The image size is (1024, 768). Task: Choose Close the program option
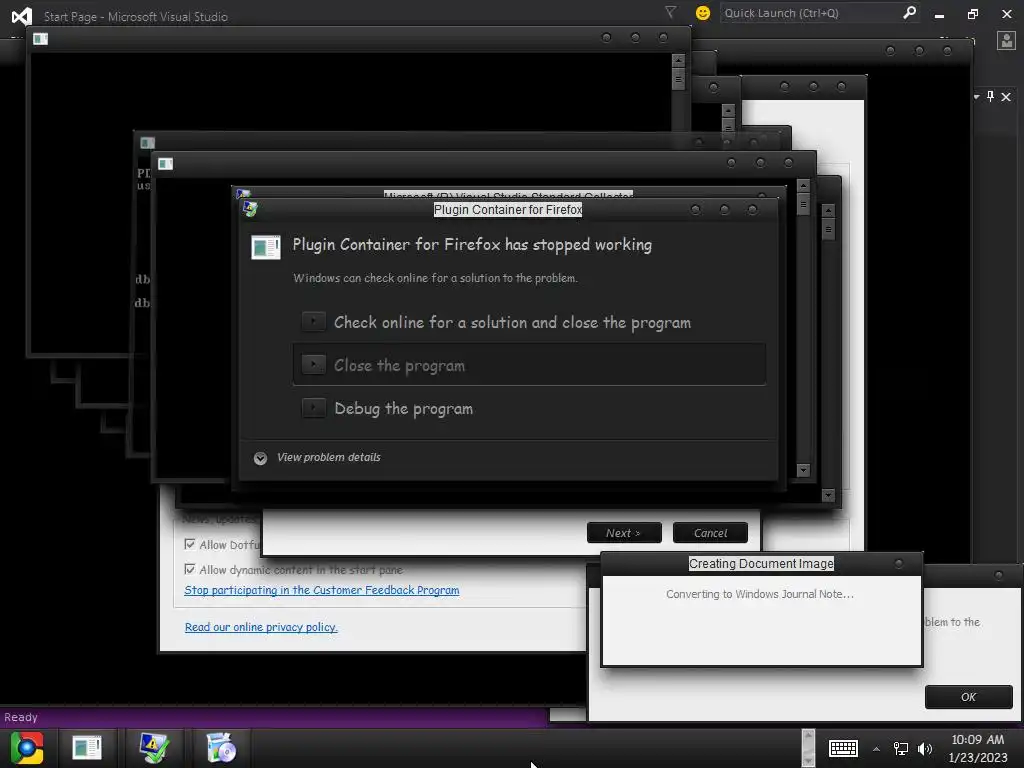529,365
